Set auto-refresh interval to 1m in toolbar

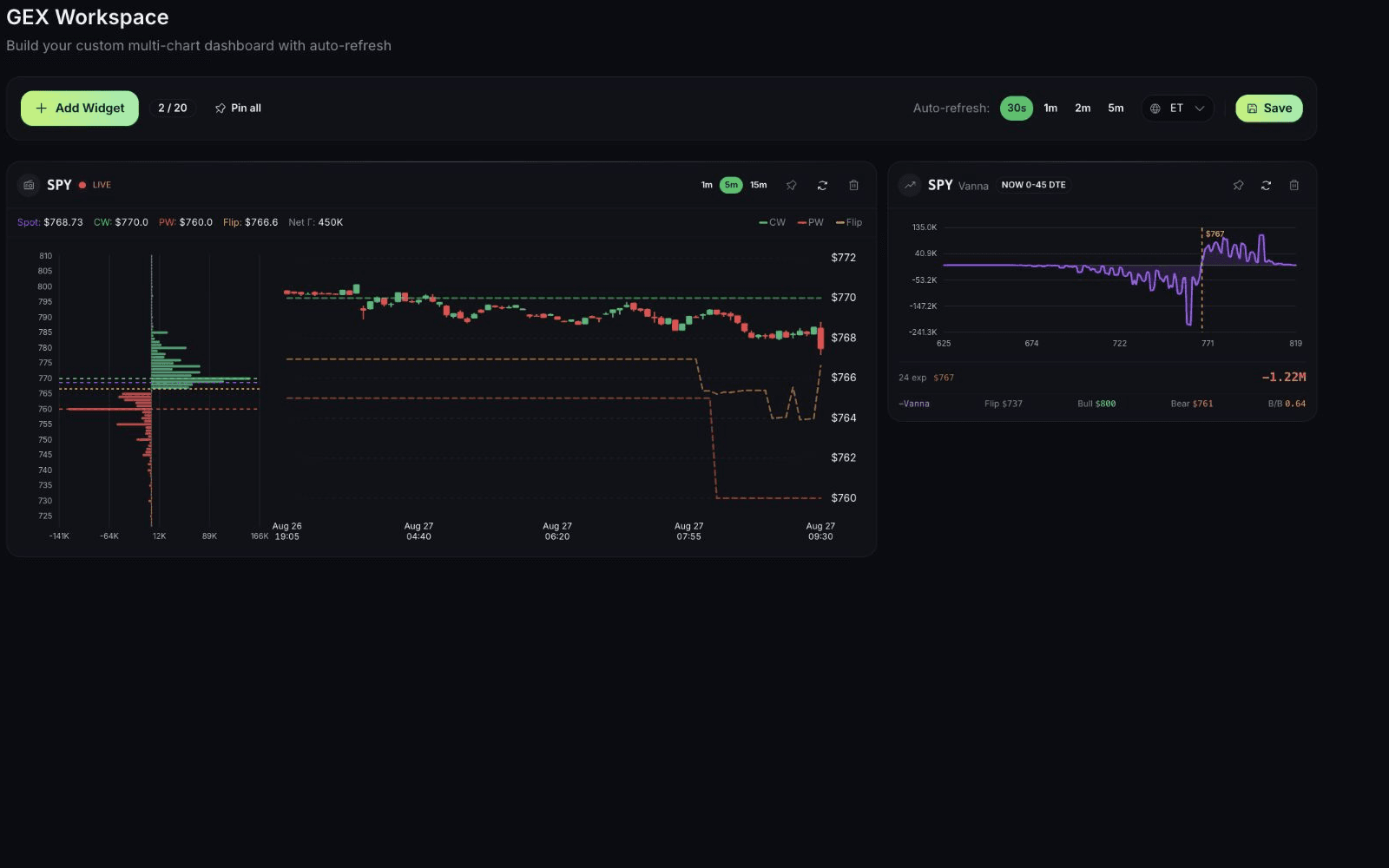point(1050,108)
